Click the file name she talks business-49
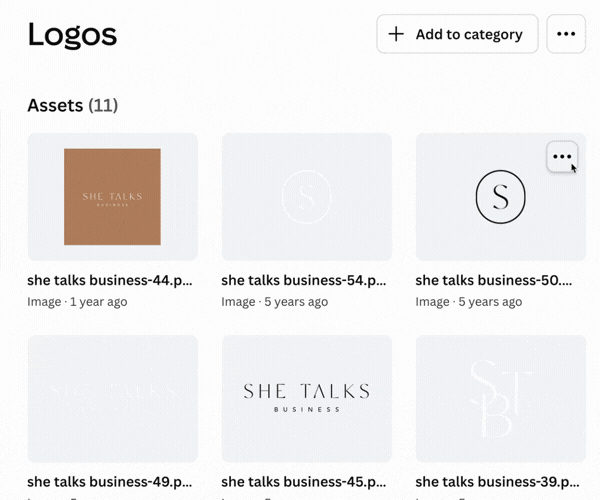Viewport: 600px width, 500px height. click(x=110, y=481)
